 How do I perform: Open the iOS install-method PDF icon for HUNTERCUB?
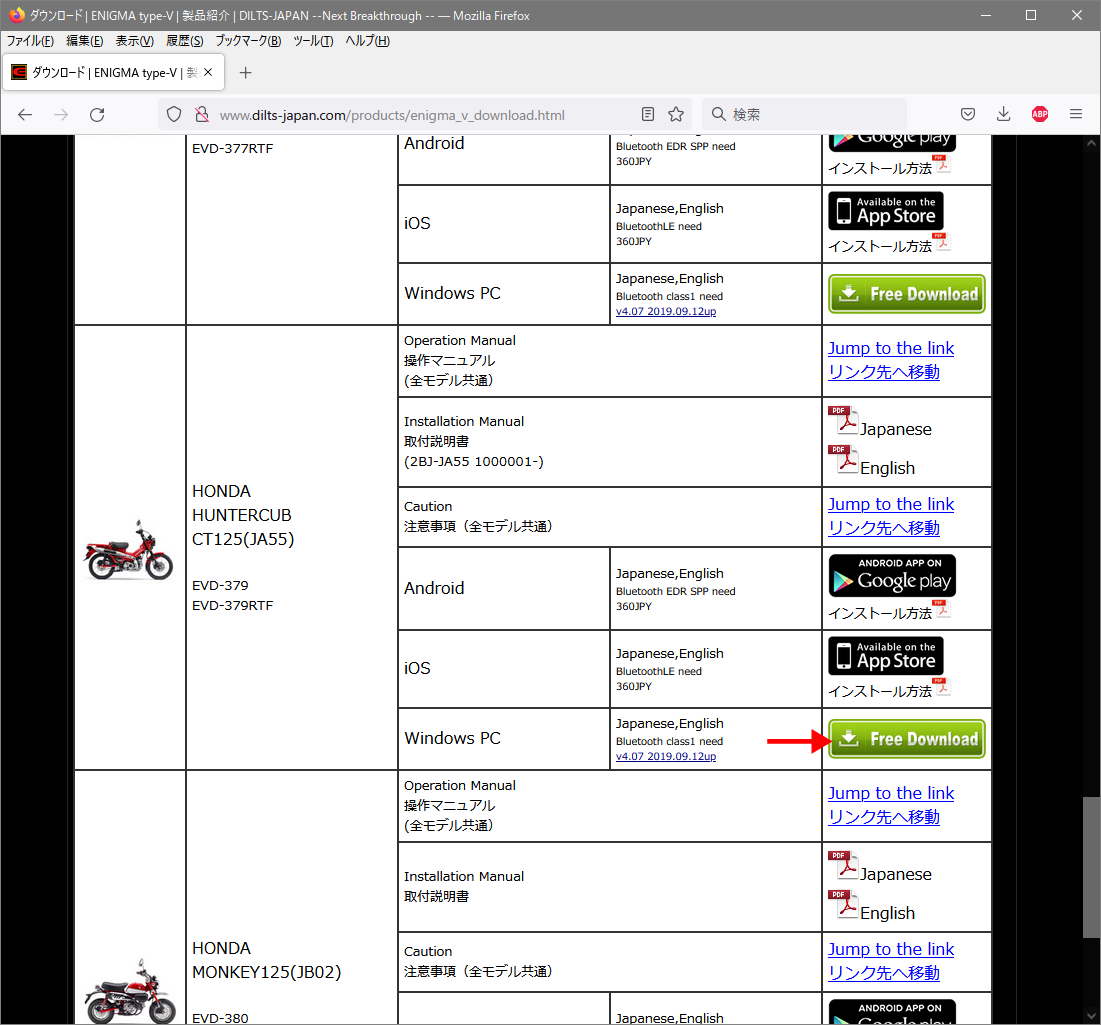942,687
